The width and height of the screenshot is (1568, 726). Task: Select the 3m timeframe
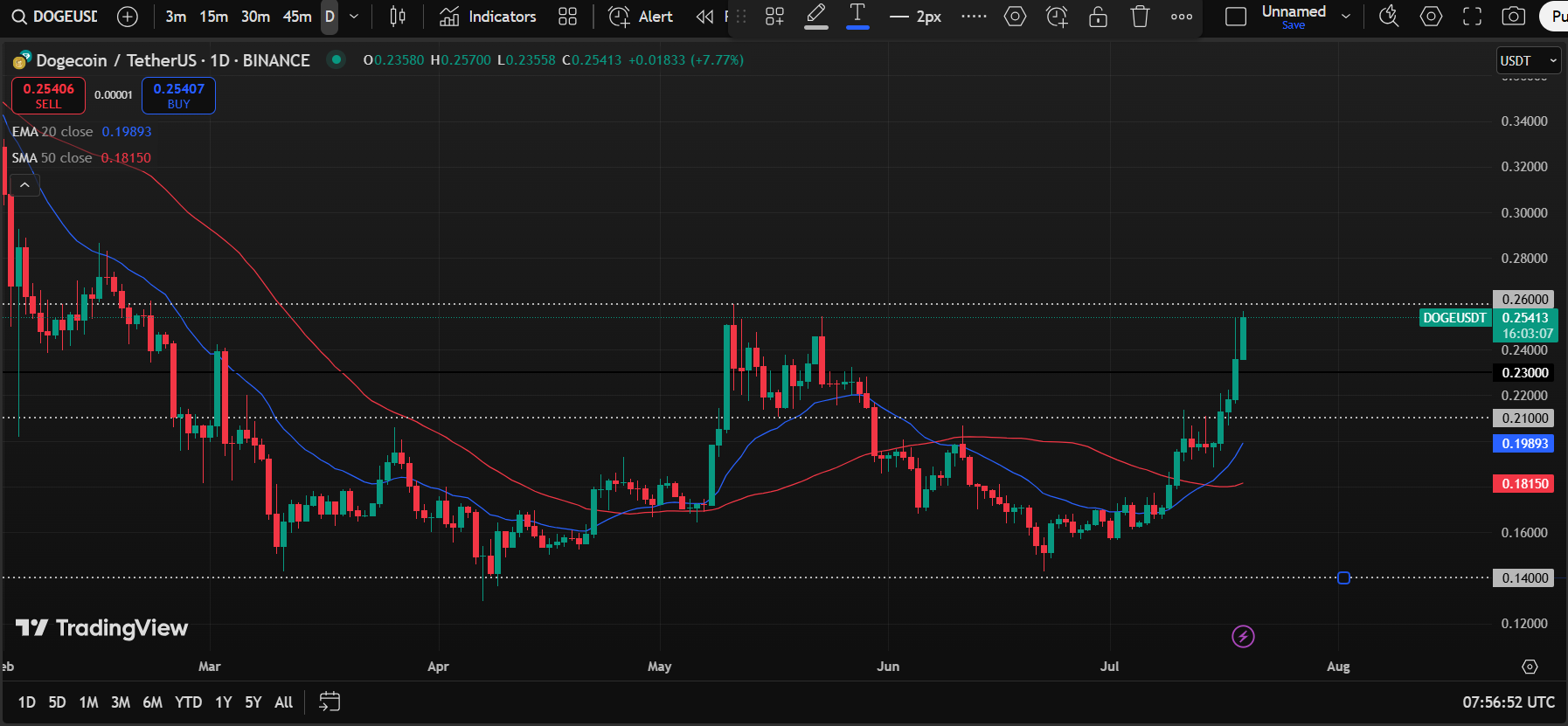[x=176, y=17]
